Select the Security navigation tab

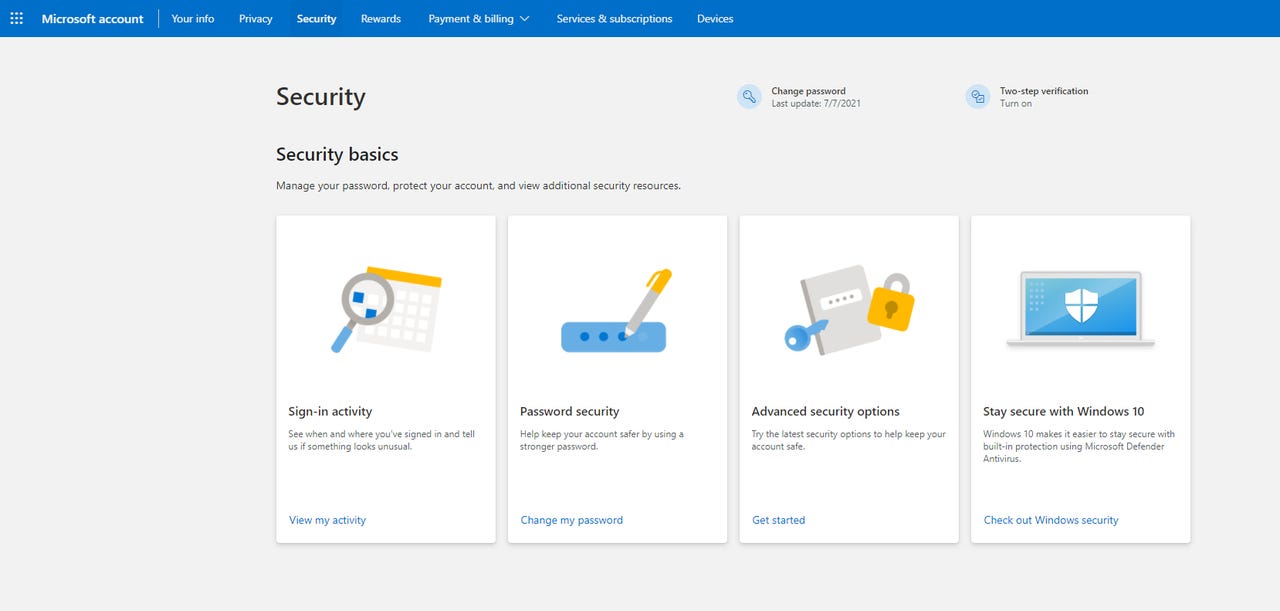coord(316,18)
